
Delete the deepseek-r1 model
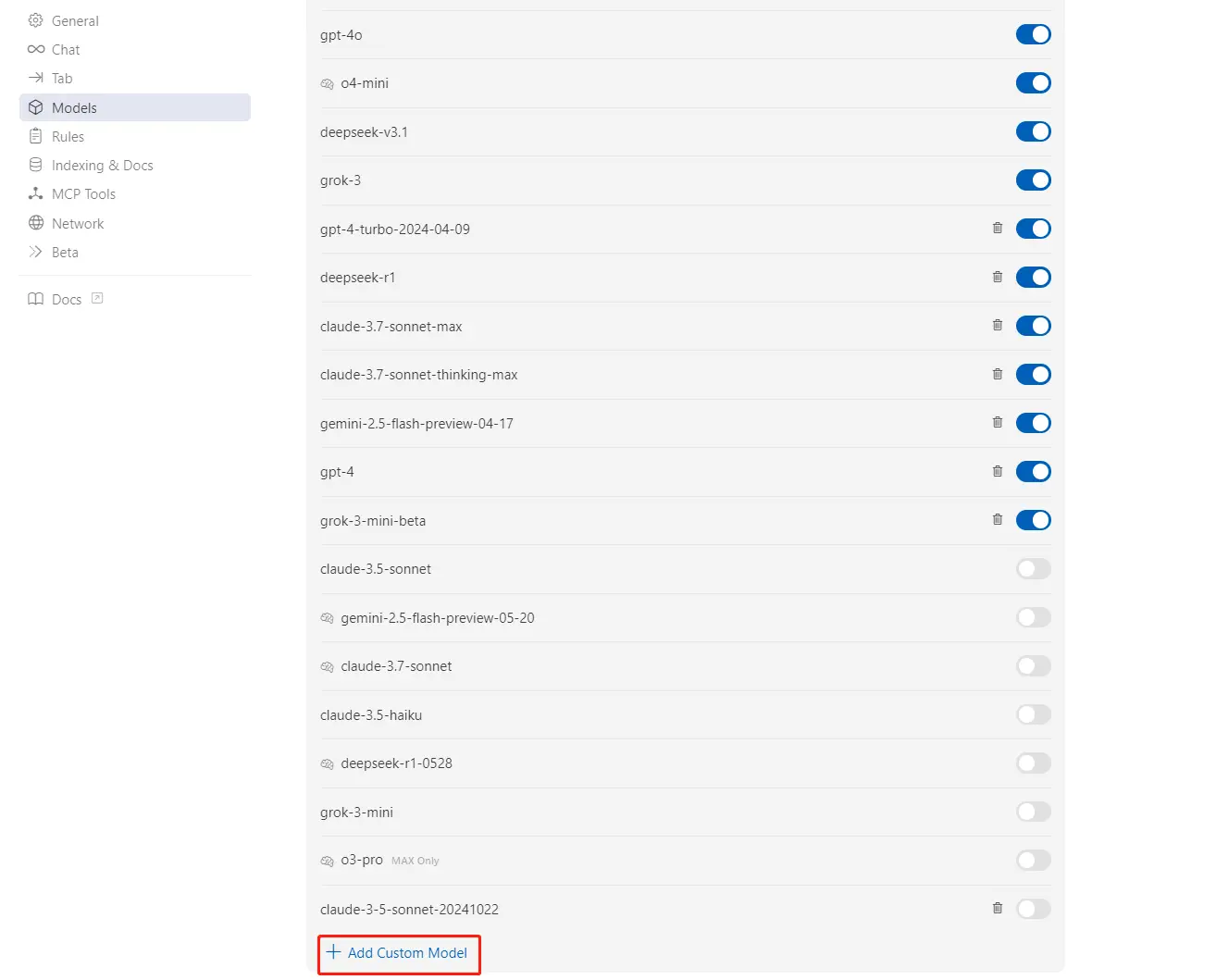(998, 277)
